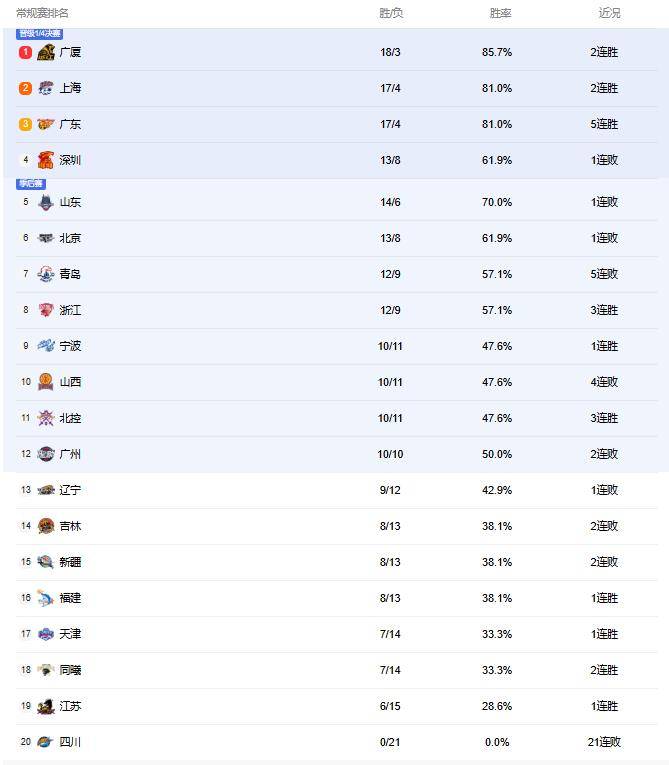Click the 近况 column header
Viewport: 669px width, 765px height.
[609, 13]
